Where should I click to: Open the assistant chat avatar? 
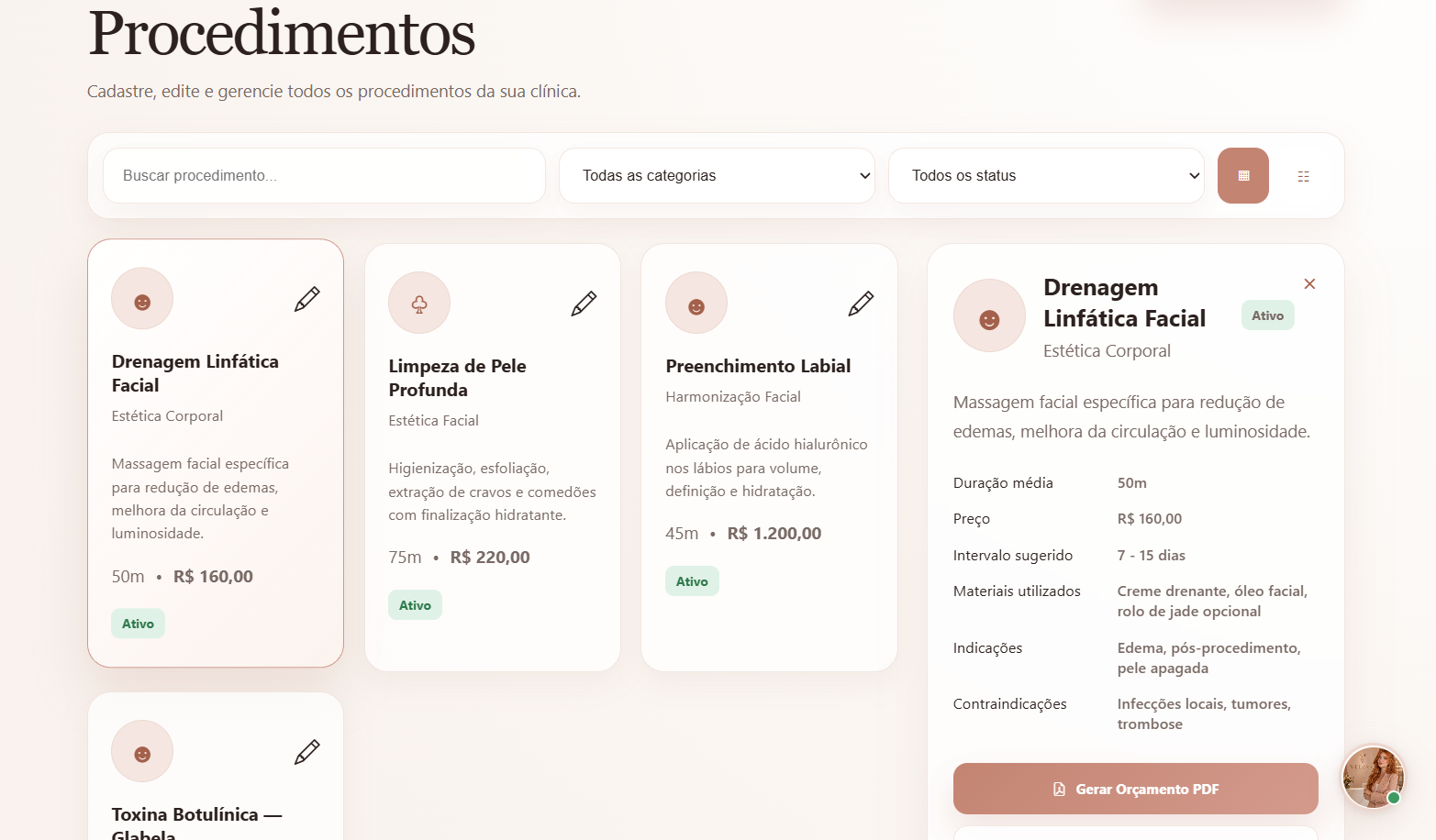click(x=1373, y=777)
